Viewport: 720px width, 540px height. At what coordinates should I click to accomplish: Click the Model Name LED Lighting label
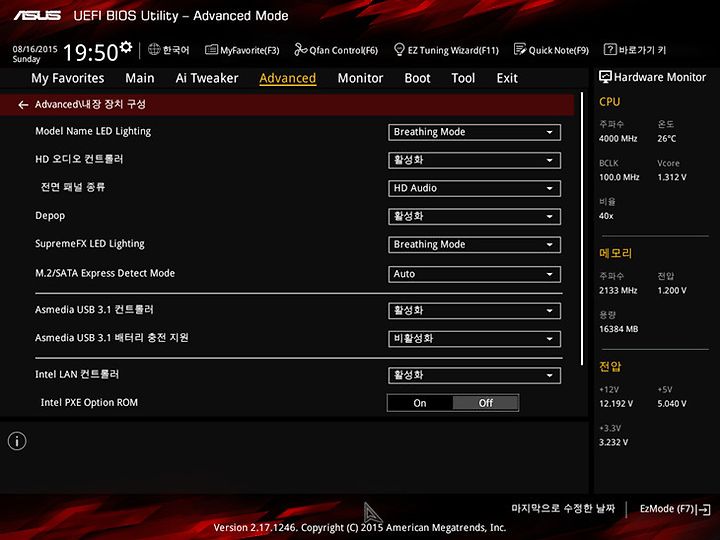click(93, 131)
